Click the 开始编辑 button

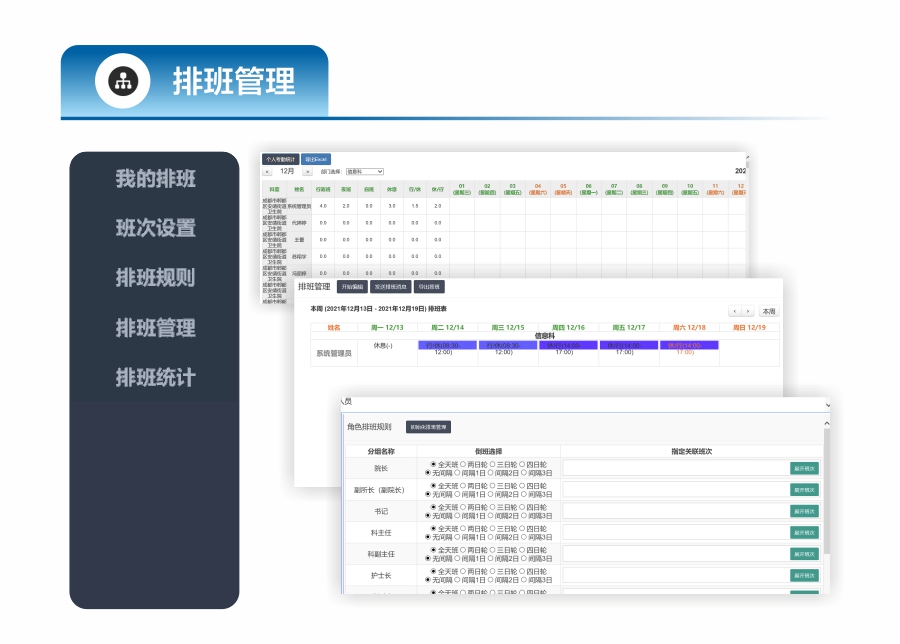[353, 287]
